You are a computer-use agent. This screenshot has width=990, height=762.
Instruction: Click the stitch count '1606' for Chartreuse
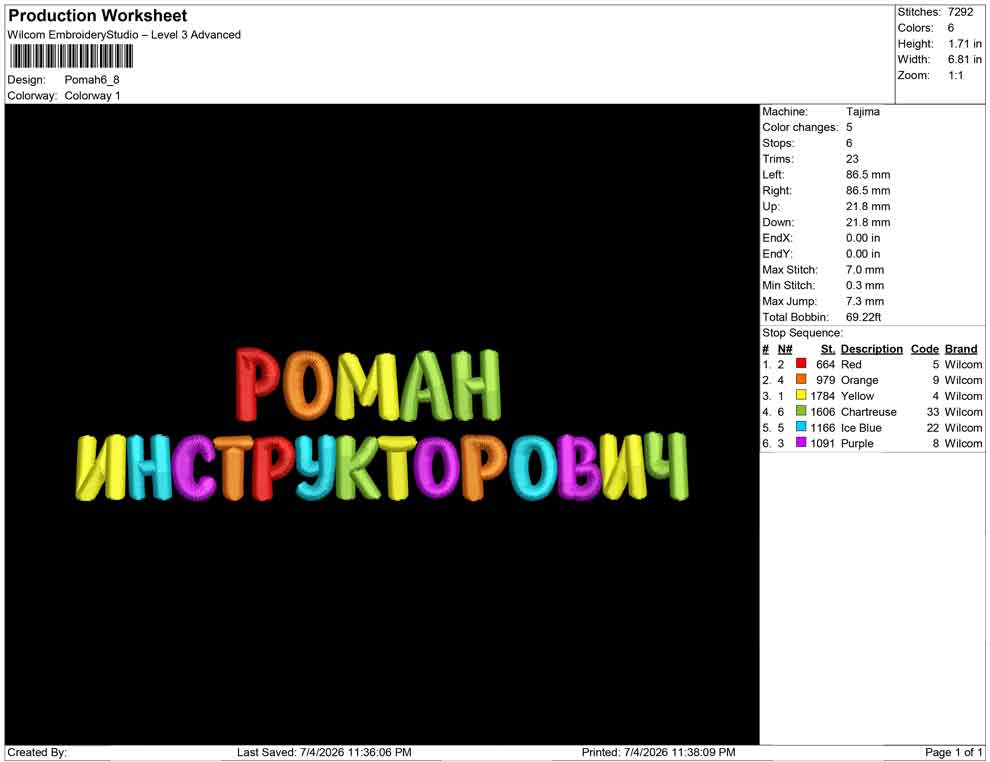coord(823,412)
